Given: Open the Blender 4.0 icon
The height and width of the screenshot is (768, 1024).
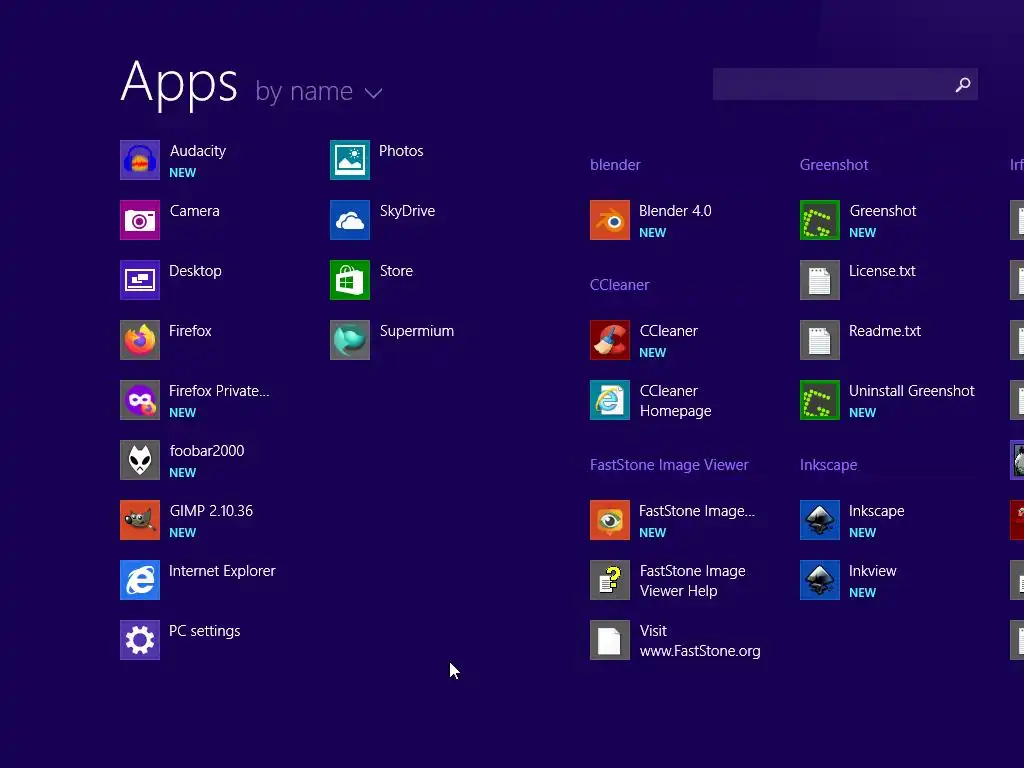Looking at the screenshot, I should point(610,220).
